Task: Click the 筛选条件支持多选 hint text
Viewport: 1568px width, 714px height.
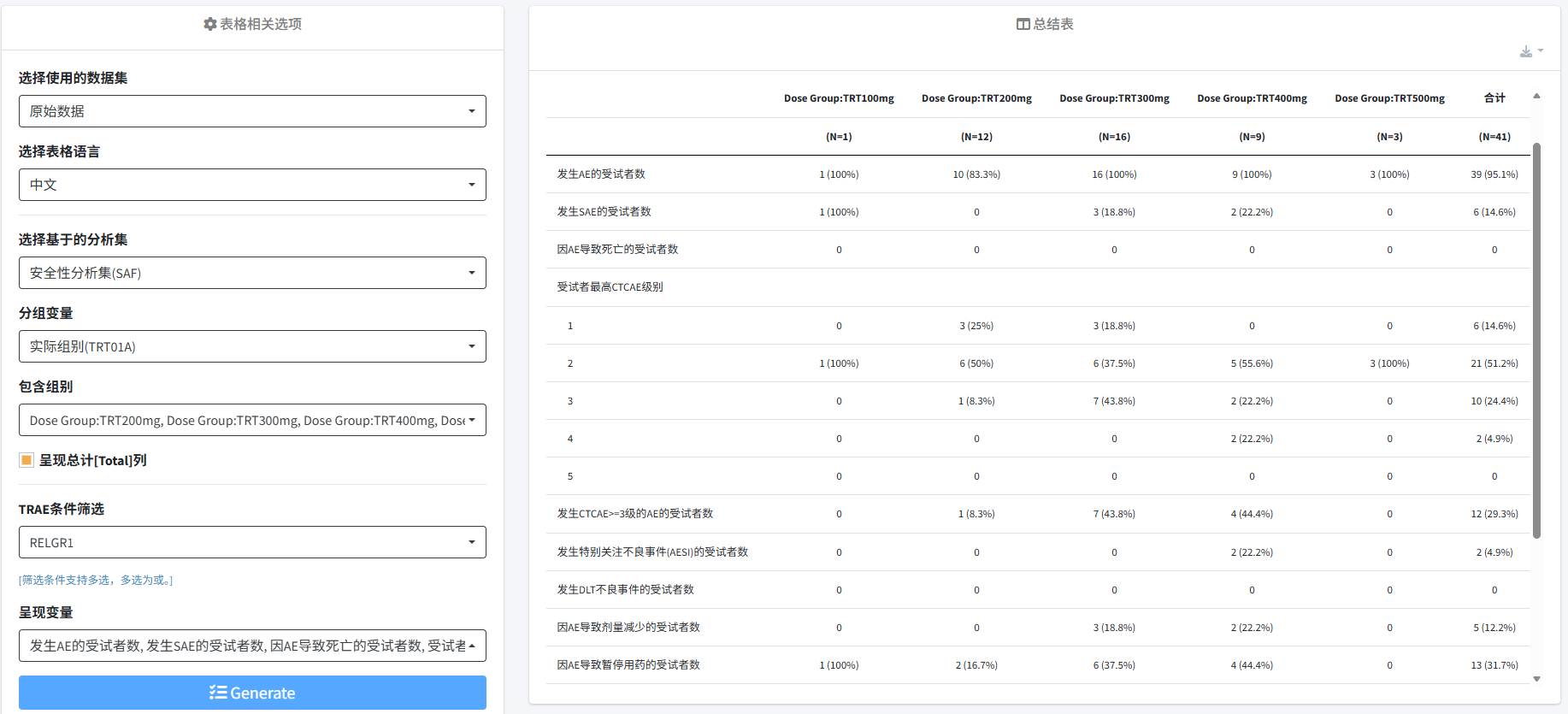Action: pos(96,580)
